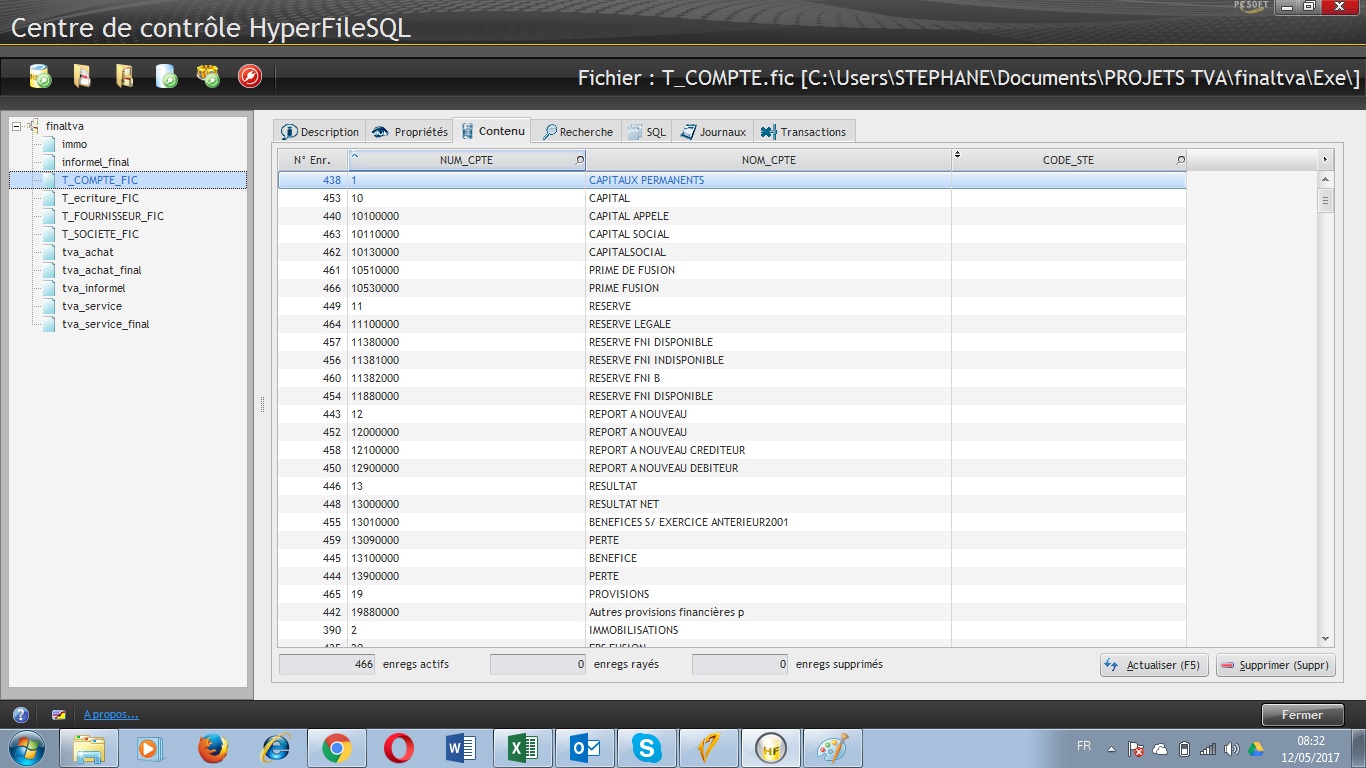Switch to the Description tab
1366x768 pixels.
[x=320, y=132]
